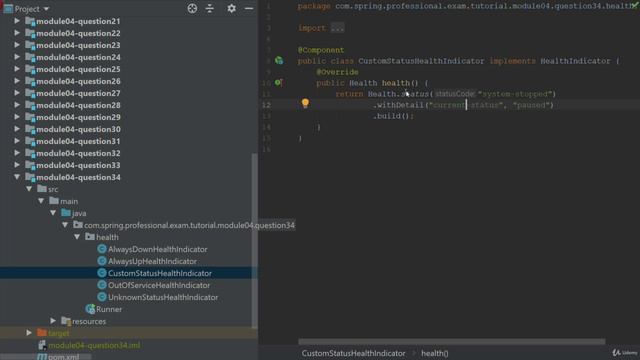Collapse the java folder arrow

point(53,213)
